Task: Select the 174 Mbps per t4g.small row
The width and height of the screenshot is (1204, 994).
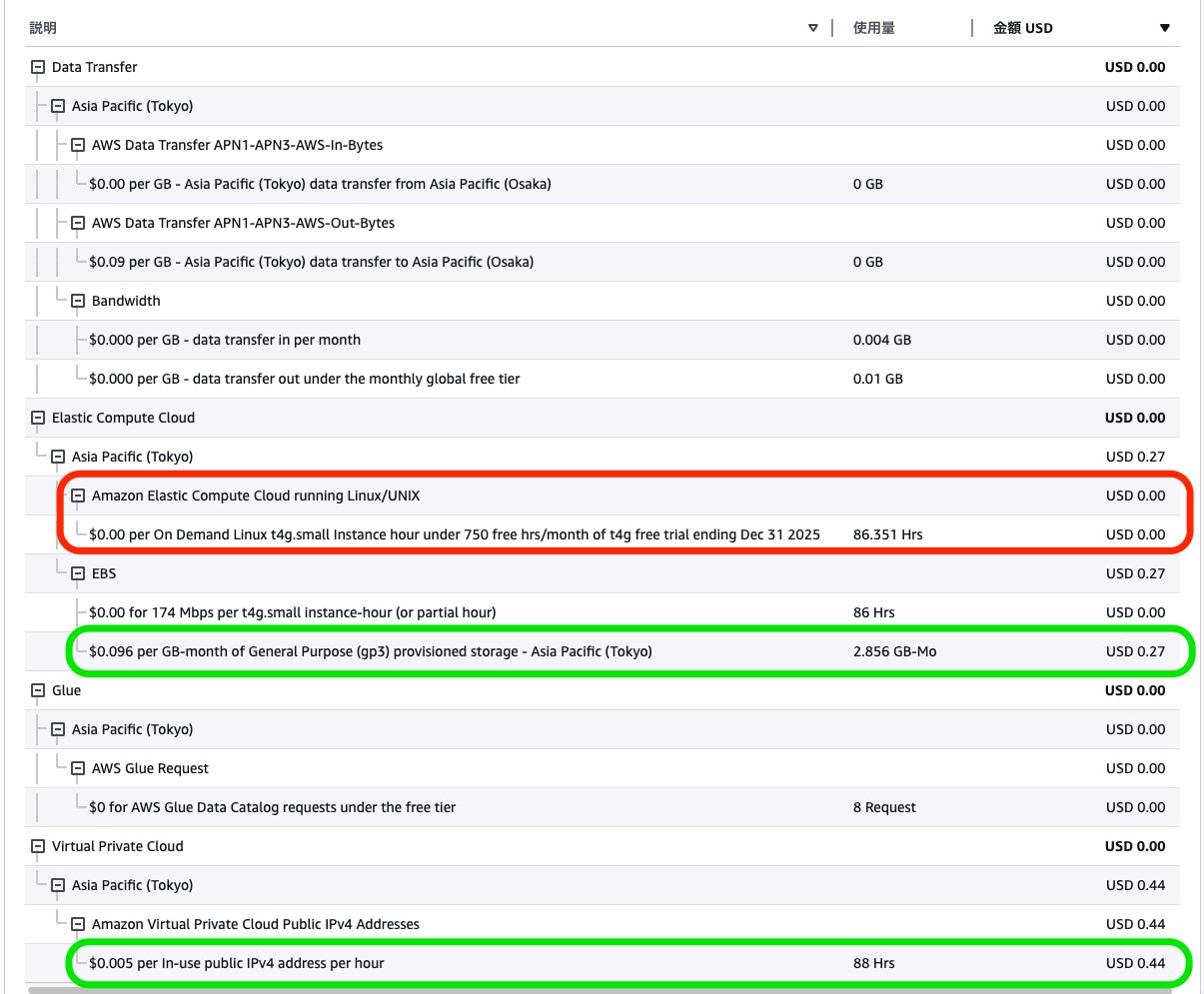Action: click(602, 612)
